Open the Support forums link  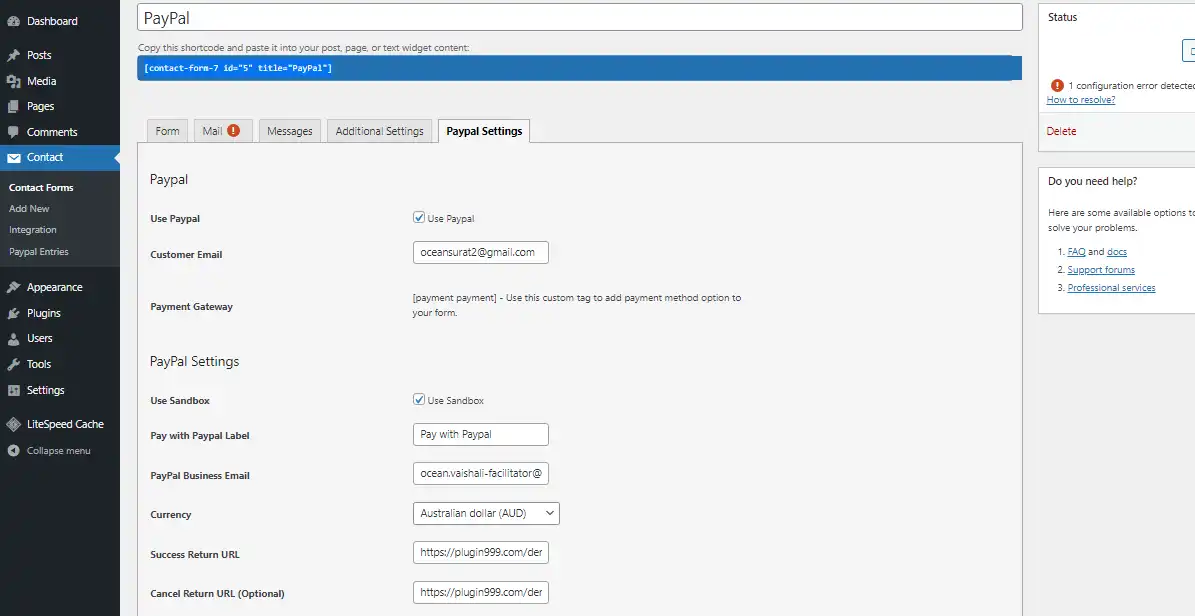click(1101, 270)
